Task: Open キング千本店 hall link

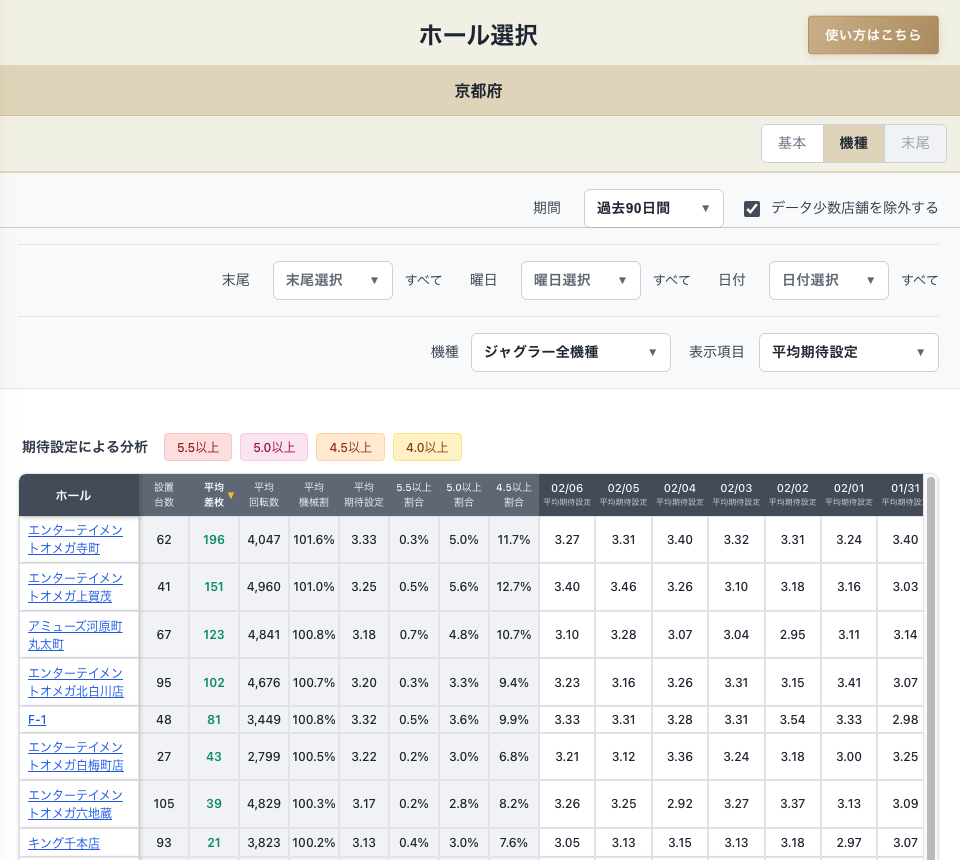Action: [64, 843]
